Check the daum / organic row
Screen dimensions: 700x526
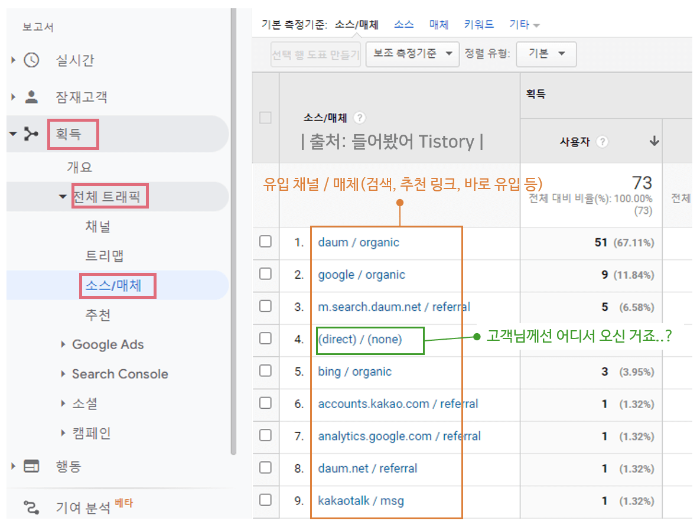(265, 242)
